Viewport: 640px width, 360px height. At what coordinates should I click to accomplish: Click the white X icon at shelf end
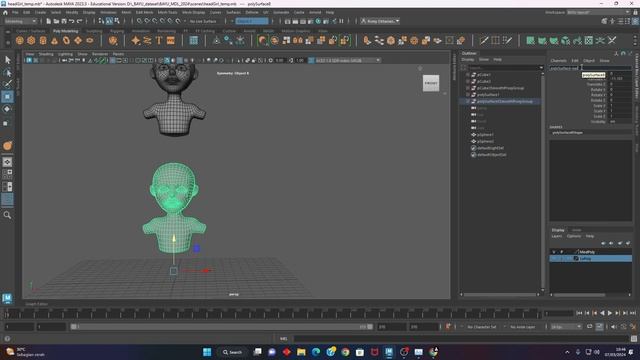point(612,40)
